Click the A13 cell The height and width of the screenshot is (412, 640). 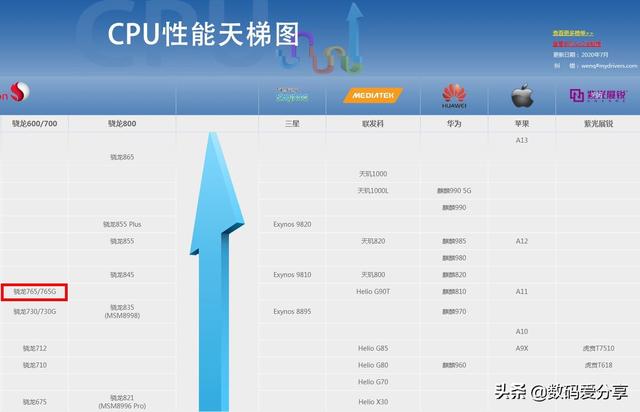[x=522, y=140]
